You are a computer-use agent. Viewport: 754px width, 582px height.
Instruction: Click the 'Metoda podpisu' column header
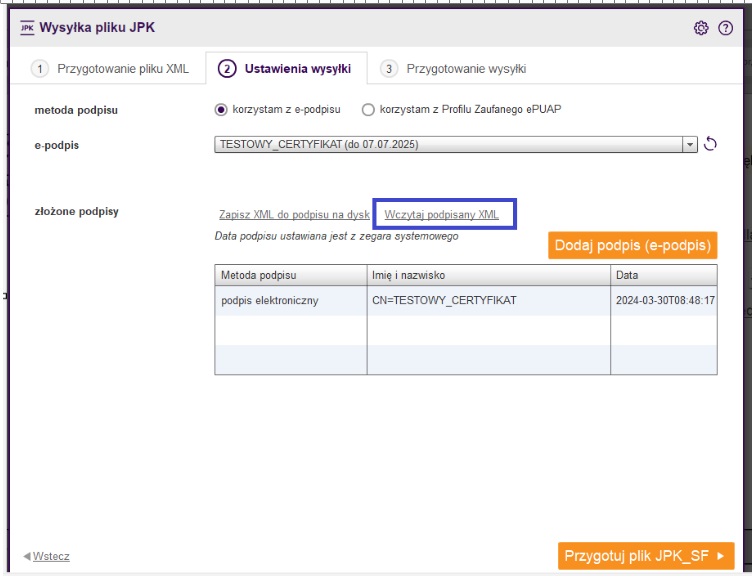click(290, 275)
